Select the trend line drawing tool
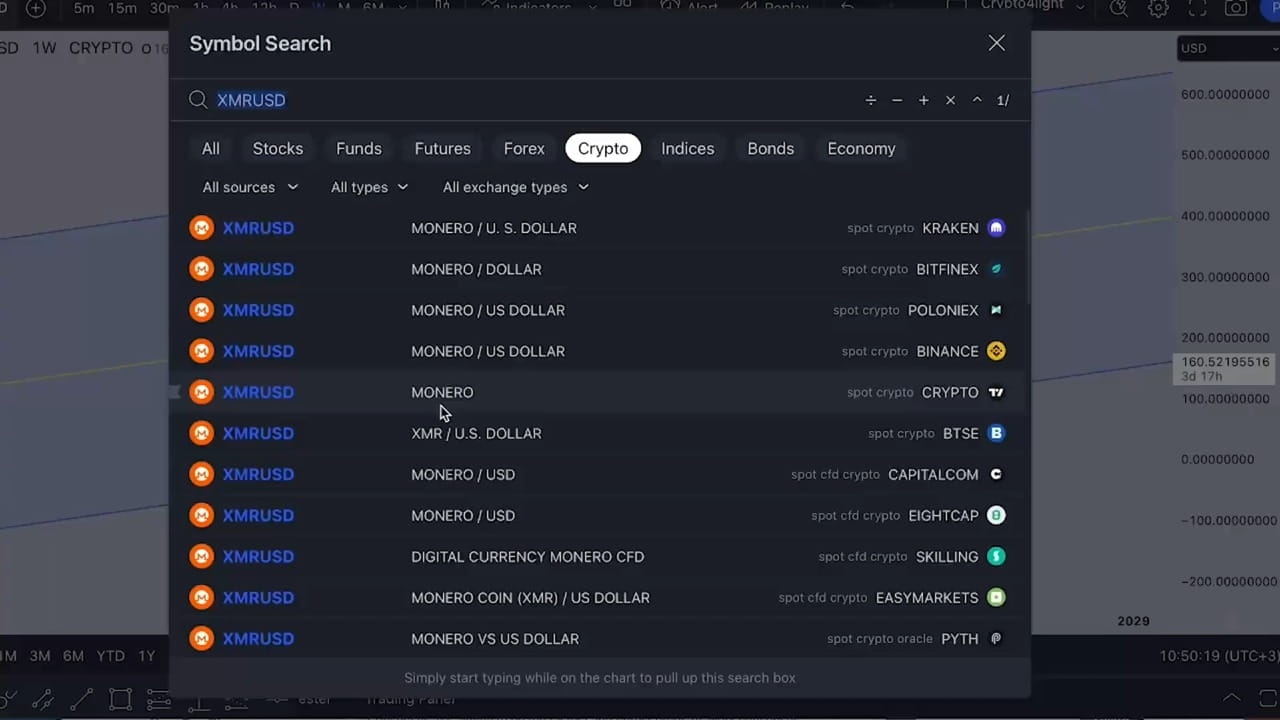The width and height of the screenshot is (1280, 720). point(82,699)
